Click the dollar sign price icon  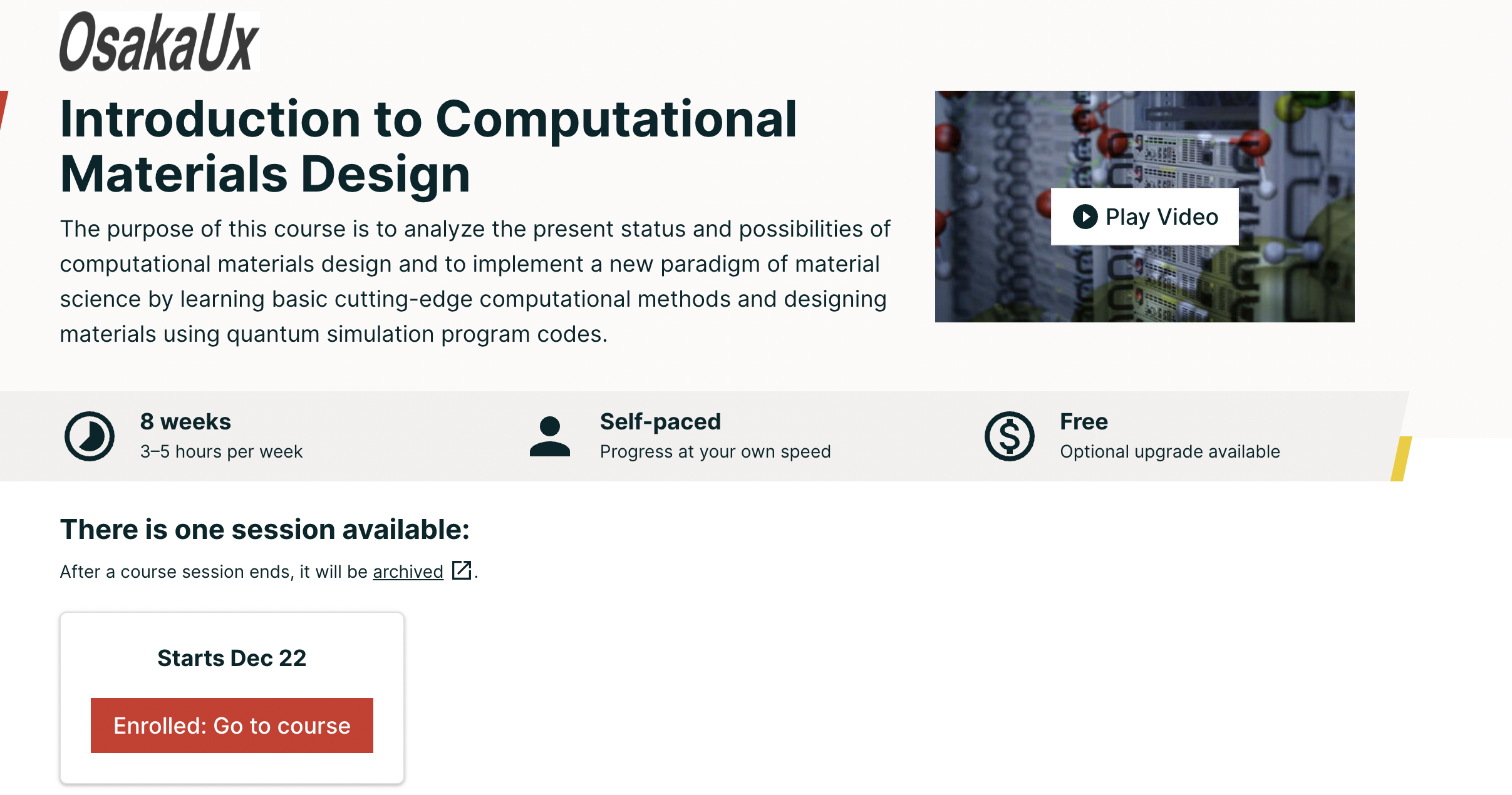[x=1009, y=436]
